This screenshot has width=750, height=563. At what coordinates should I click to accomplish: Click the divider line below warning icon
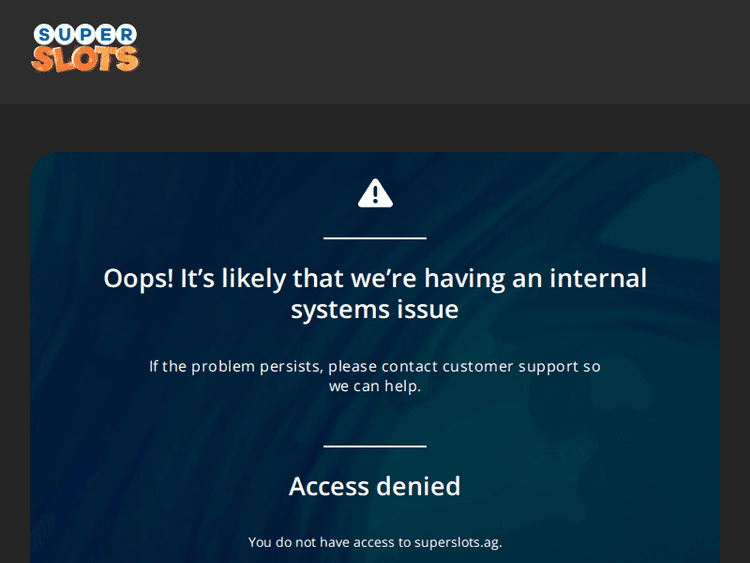375,238
